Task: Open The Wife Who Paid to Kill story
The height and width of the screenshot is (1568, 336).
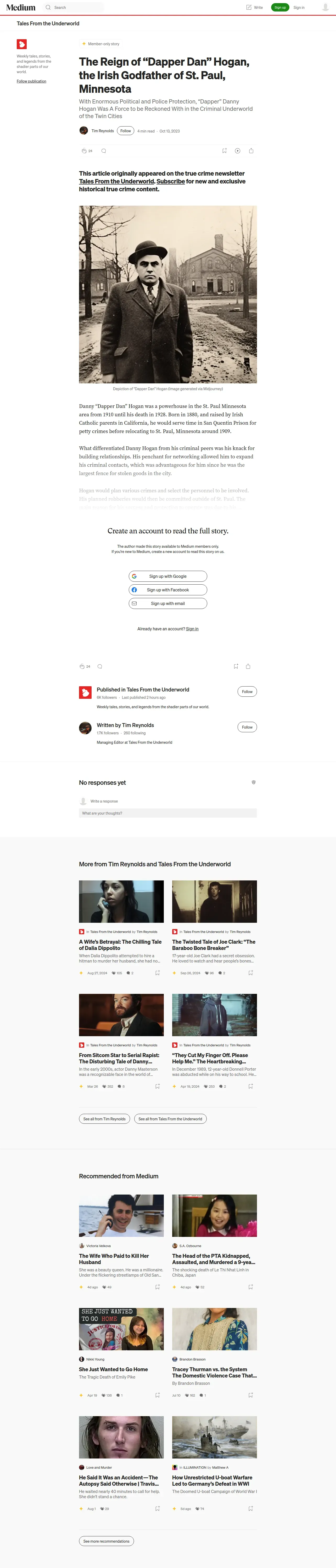Action: (114, 1259)
